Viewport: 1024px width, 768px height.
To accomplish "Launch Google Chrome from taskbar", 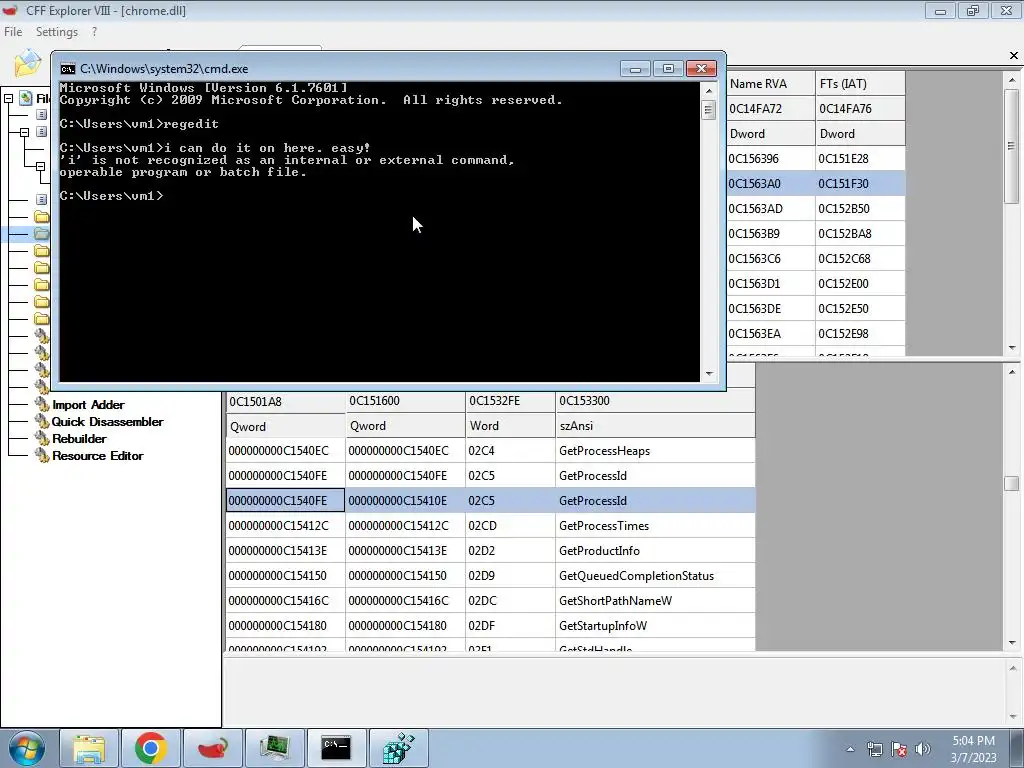I will point(151,748).
